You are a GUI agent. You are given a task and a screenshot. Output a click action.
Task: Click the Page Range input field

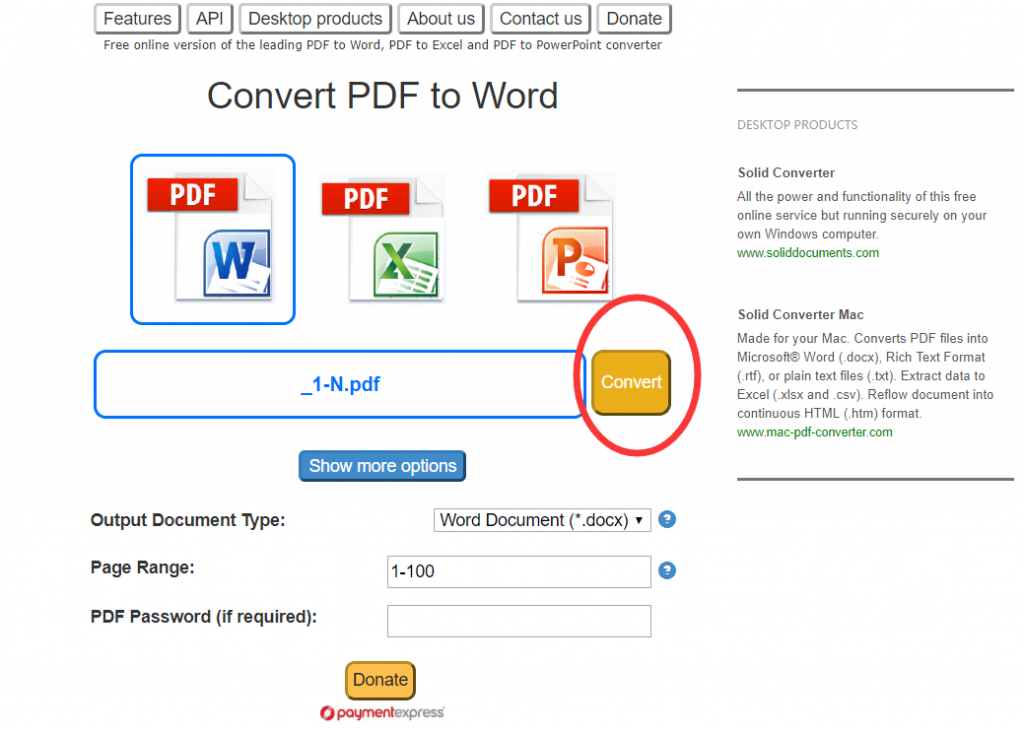tap(519, 571)
